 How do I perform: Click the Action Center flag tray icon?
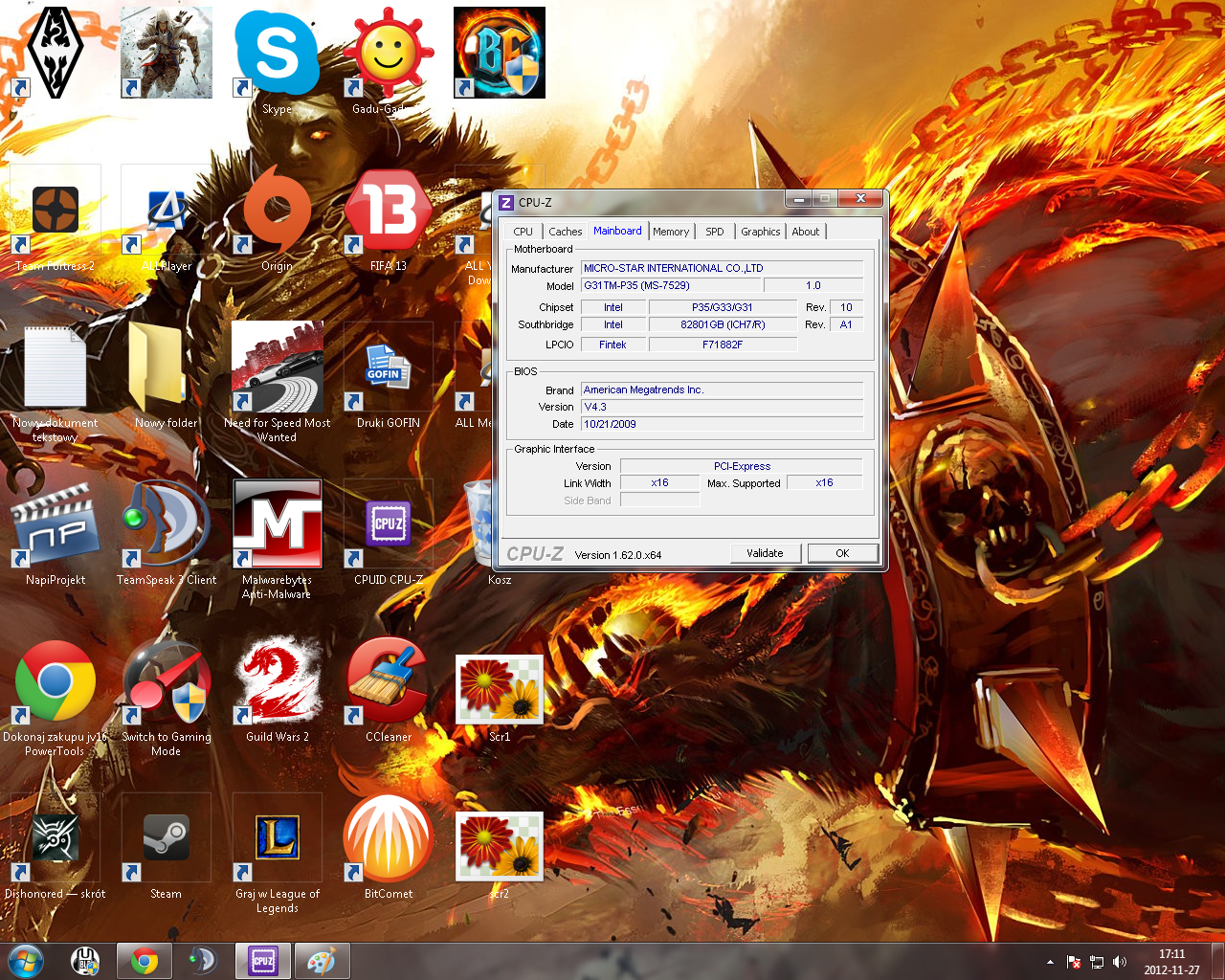point(1074,962)
